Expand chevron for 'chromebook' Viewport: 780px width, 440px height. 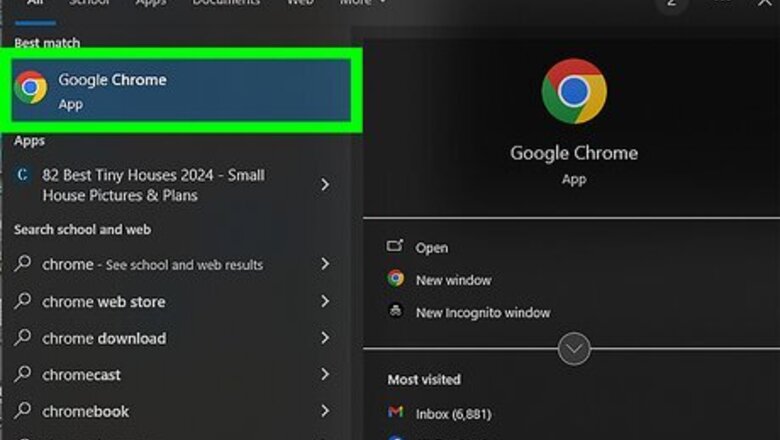[x=325, y=411]
